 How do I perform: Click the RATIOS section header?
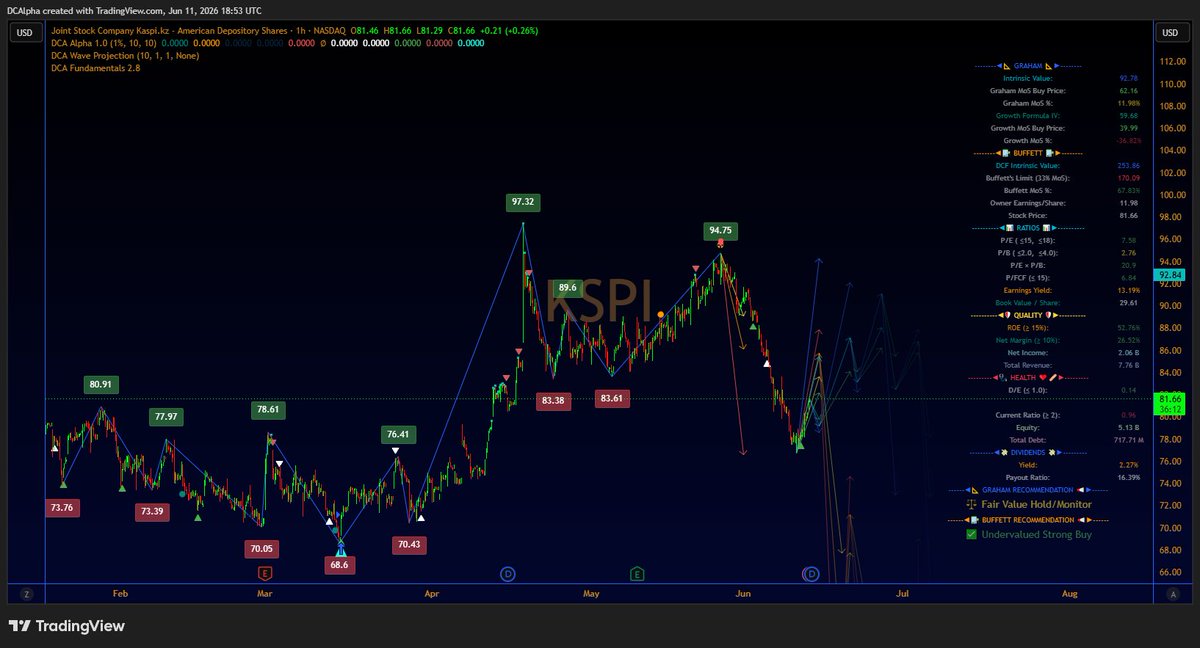[1028, 228]
